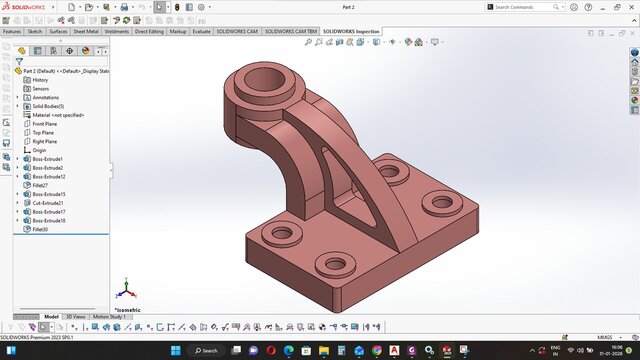Switch to the Surfaces tab

pyautogui.click(x=58, y=31)
